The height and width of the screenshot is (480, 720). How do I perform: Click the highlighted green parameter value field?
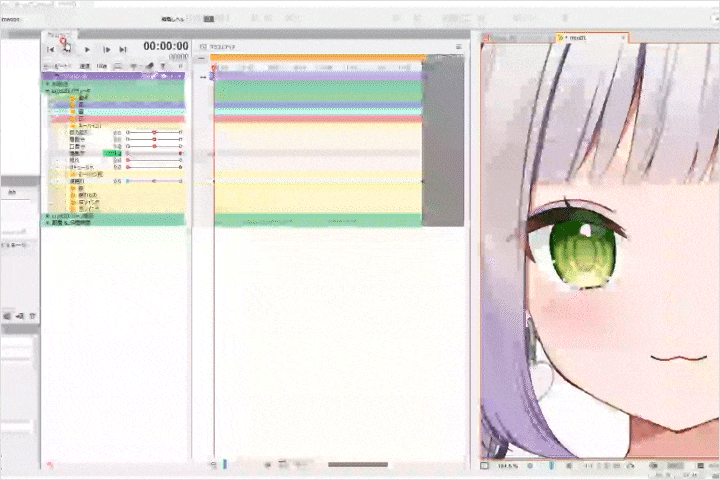click(x=112, y=153)
